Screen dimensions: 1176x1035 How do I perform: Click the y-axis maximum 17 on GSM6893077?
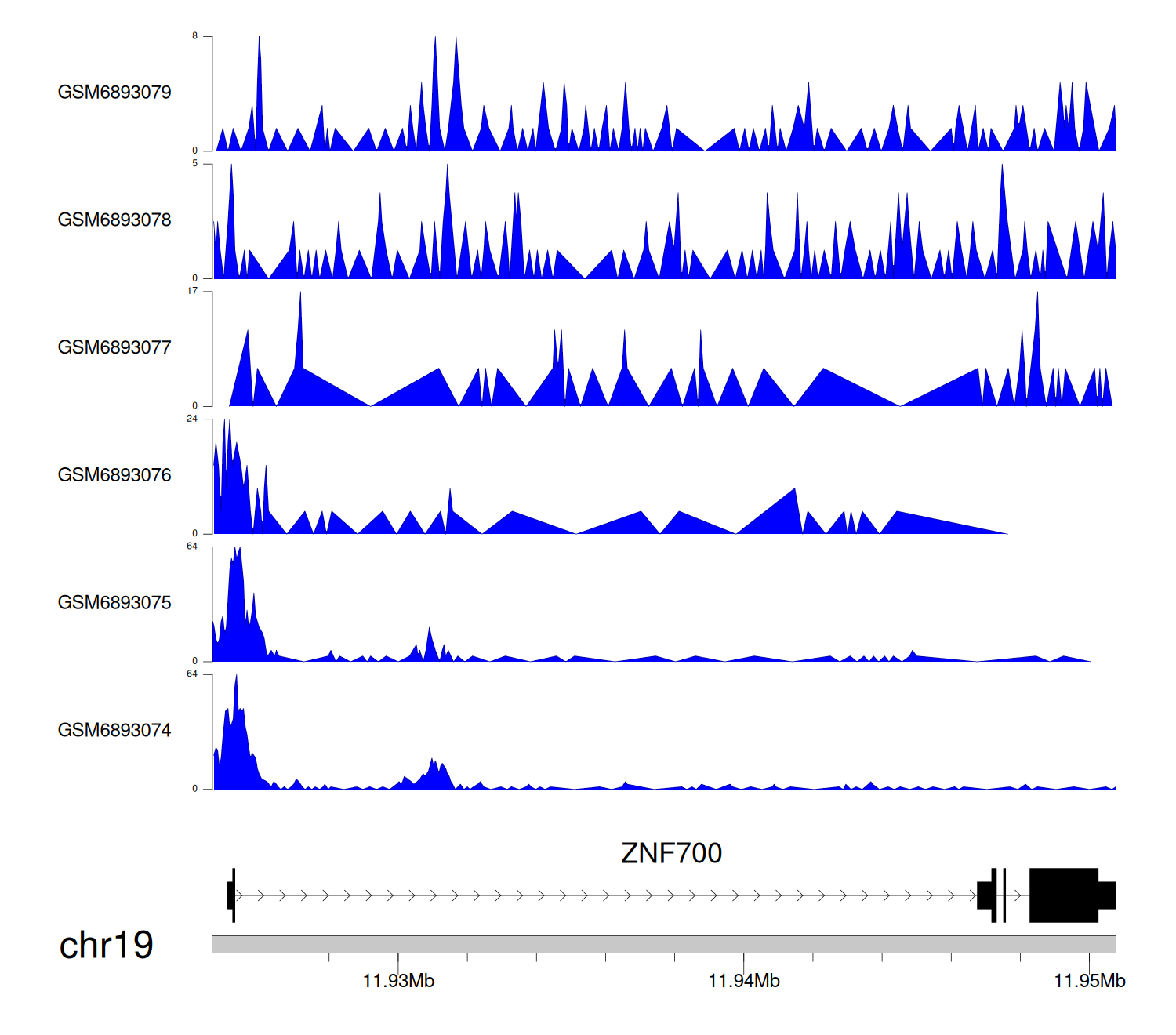click(x=192, y=291)
